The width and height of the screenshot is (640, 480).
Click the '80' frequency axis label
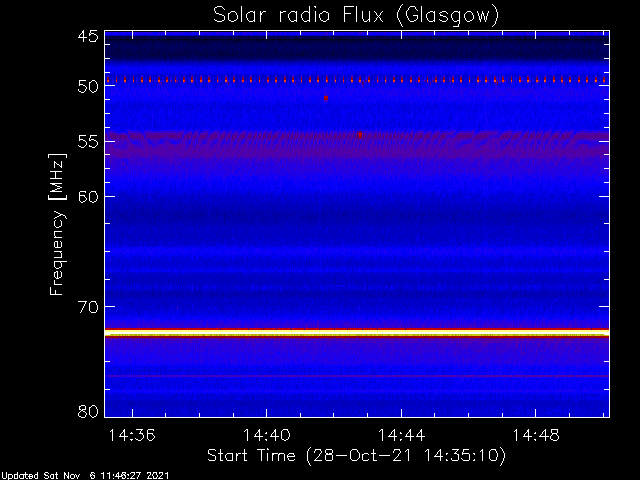point(88,411)
